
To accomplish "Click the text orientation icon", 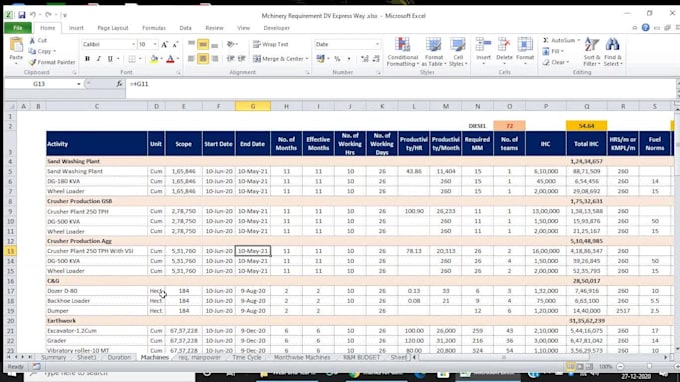I will [231, 44].
